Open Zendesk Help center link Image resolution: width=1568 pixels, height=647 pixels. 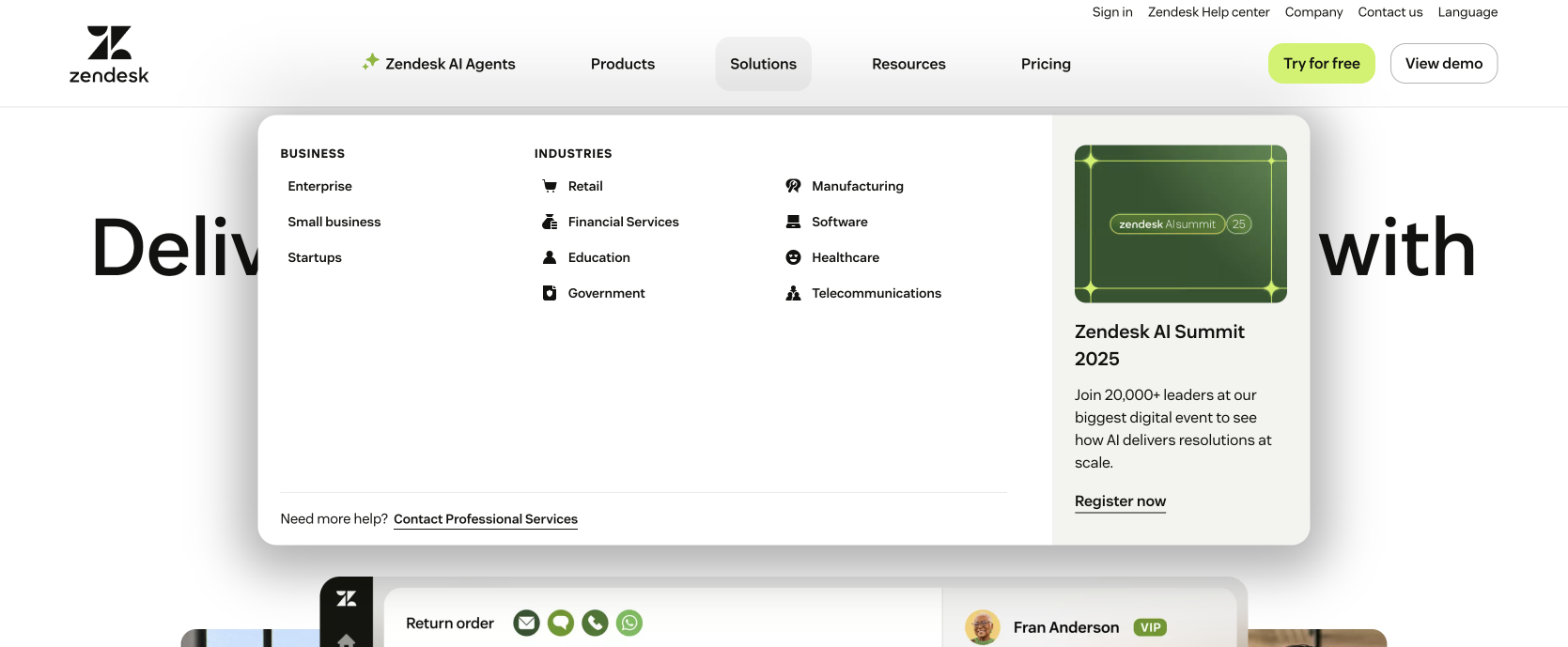point(1209,12)
